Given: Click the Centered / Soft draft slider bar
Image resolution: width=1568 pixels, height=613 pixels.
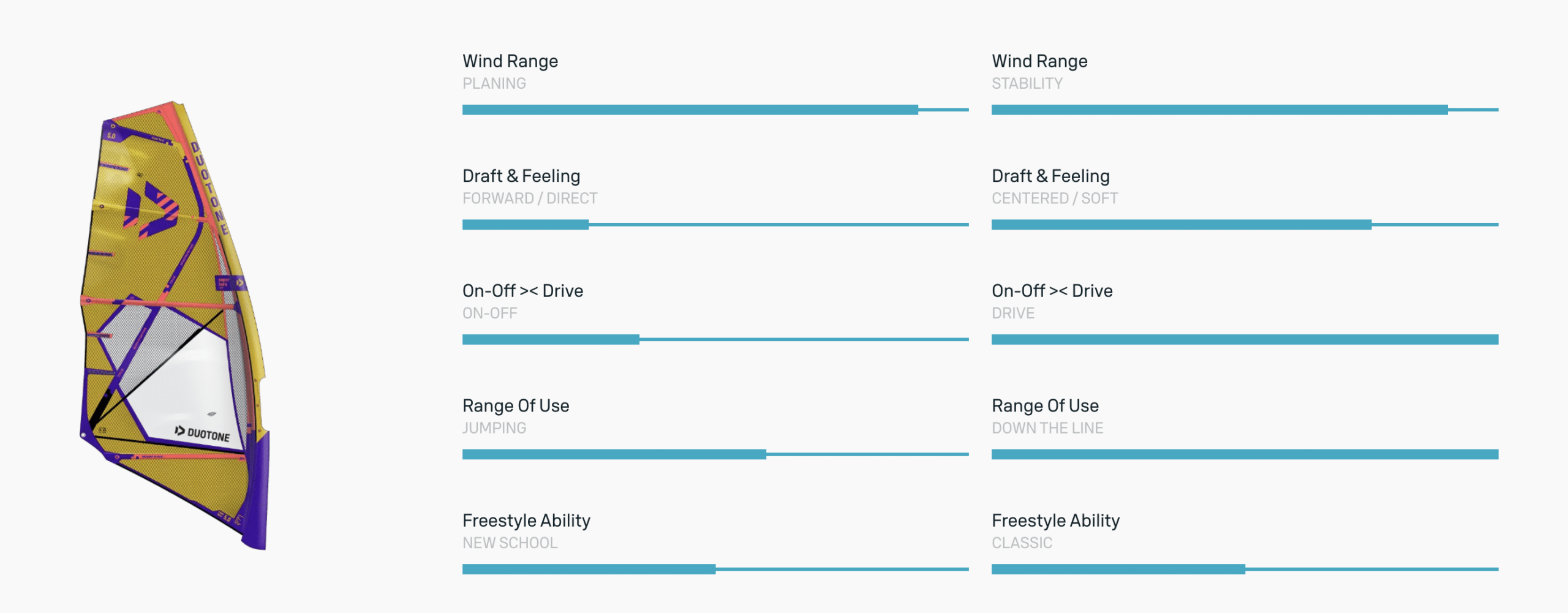Looking at the screenshot, I should [1244, 225].
